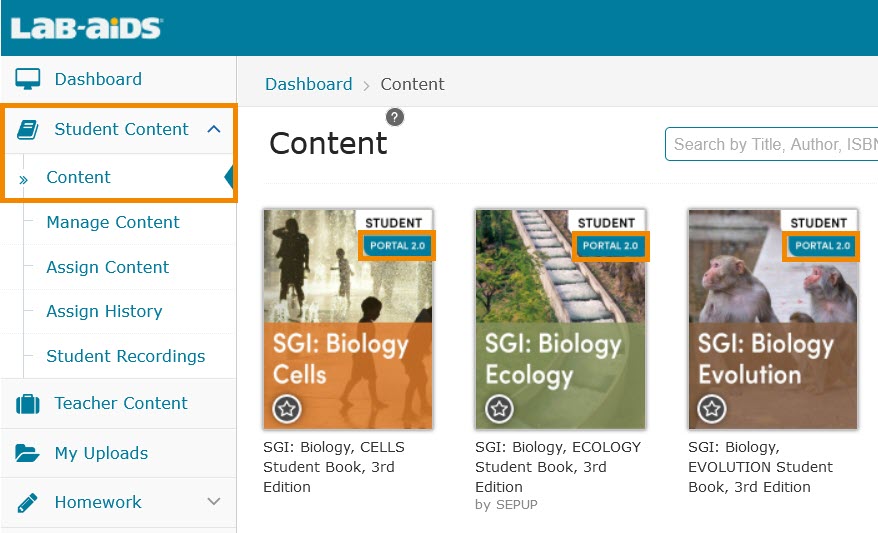Click the Dashboard breadcrumb link
The height and width of the screenshot is (533, 878).
click(x=308, y=84)
